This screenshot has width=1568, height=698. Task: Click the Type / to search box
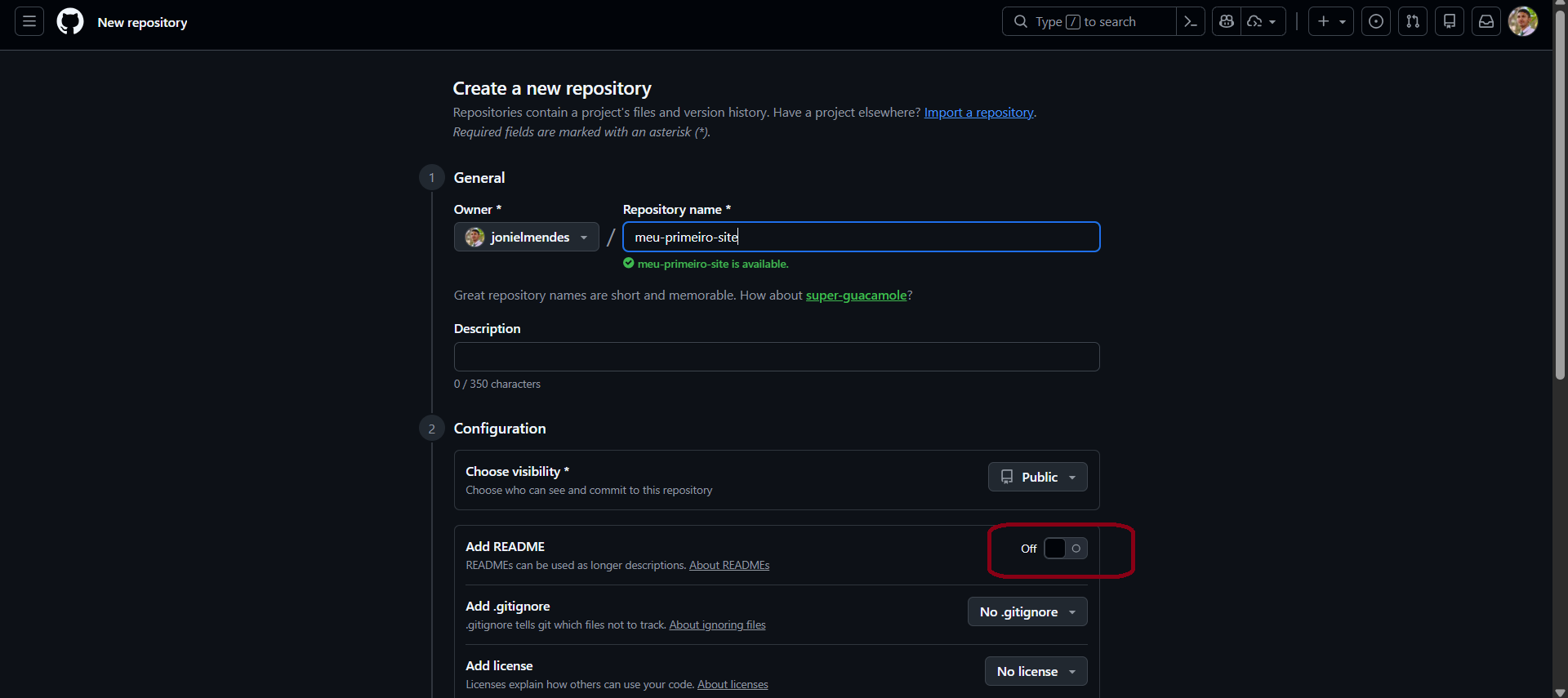[1089, 22]
